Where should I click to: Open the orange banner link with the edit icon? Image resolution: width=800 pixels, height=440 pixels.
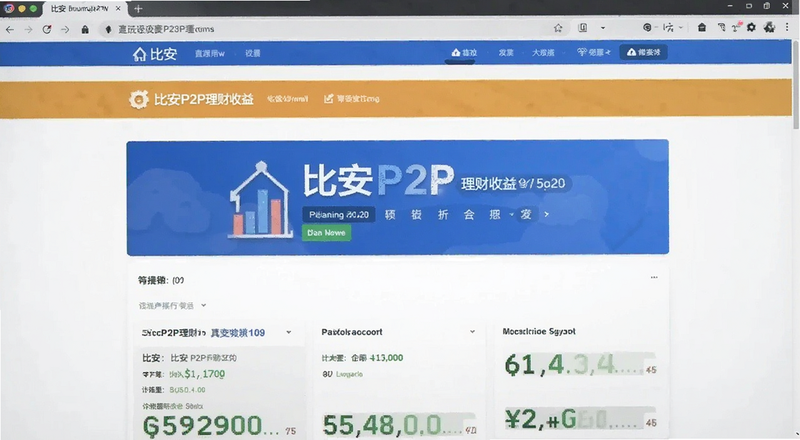[x=352, y=99]
